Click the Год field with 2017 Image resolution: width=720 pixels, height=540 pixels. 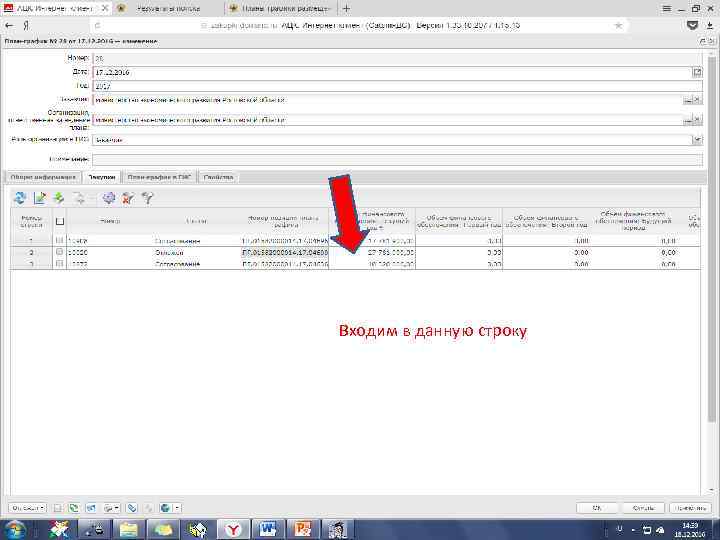[397, 86]
